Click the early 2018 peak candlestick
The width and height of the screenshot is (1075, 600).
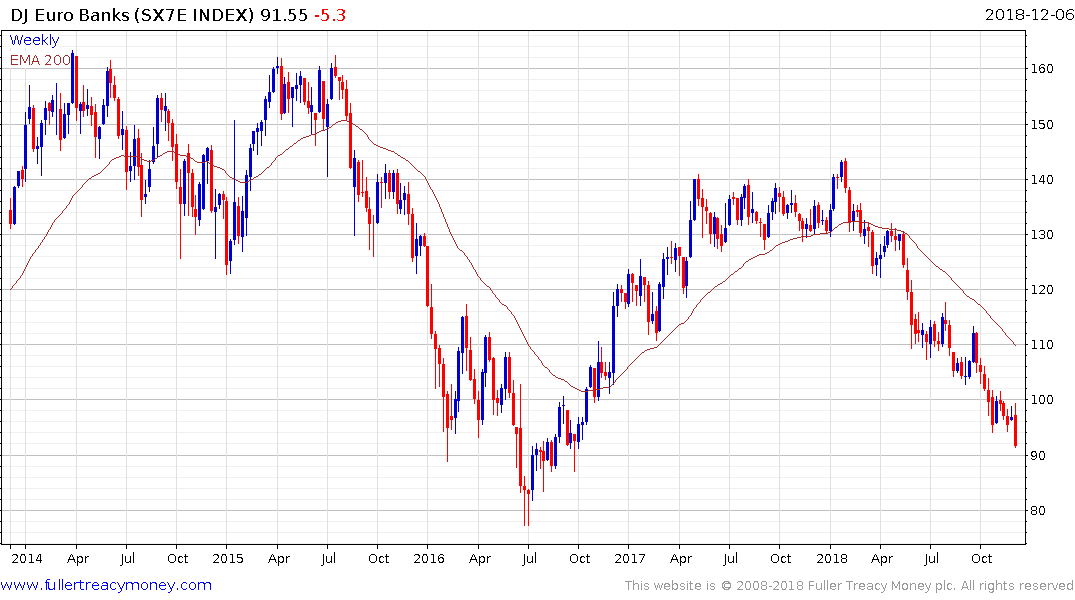845,175
